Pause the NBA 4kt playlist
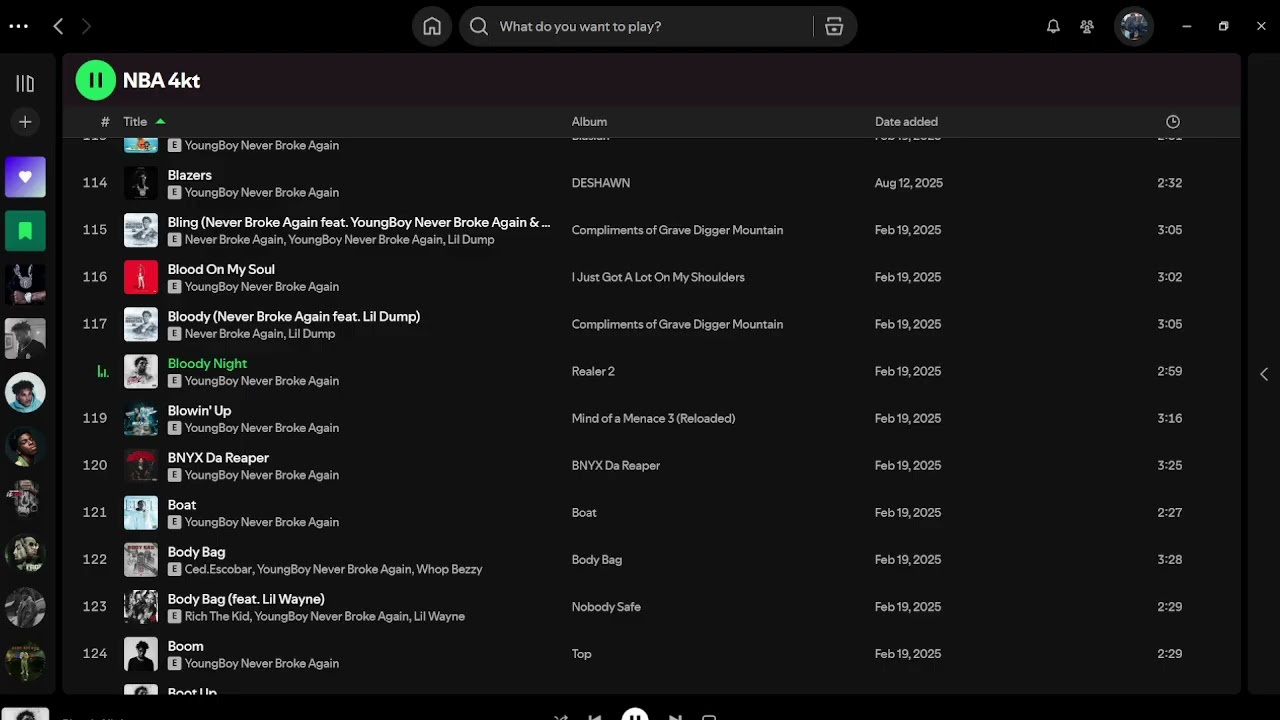This screenshot has height=720, width=1280. [x=96, y=80]
